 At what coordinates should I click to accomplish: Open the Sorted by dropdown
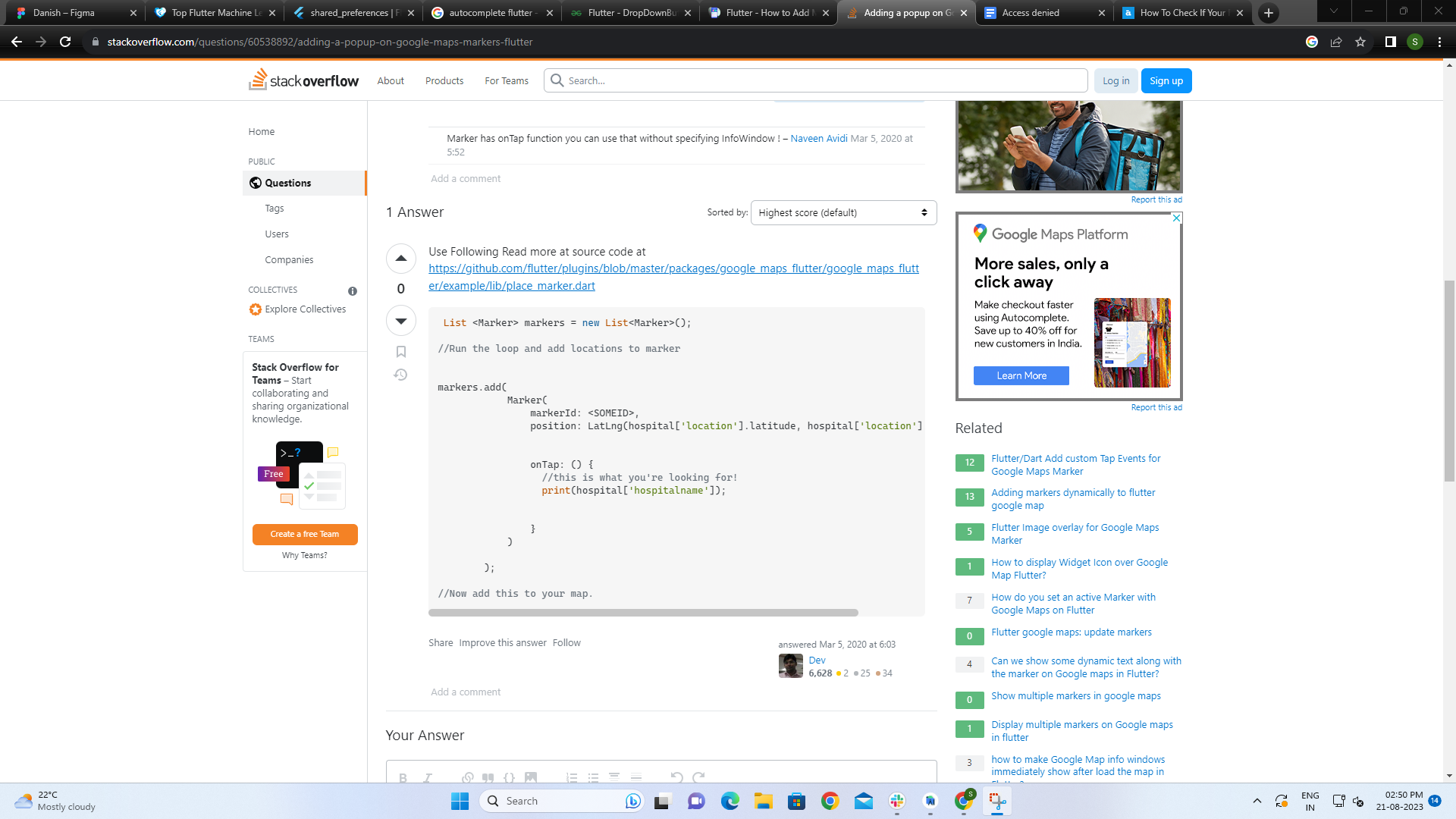843,212
